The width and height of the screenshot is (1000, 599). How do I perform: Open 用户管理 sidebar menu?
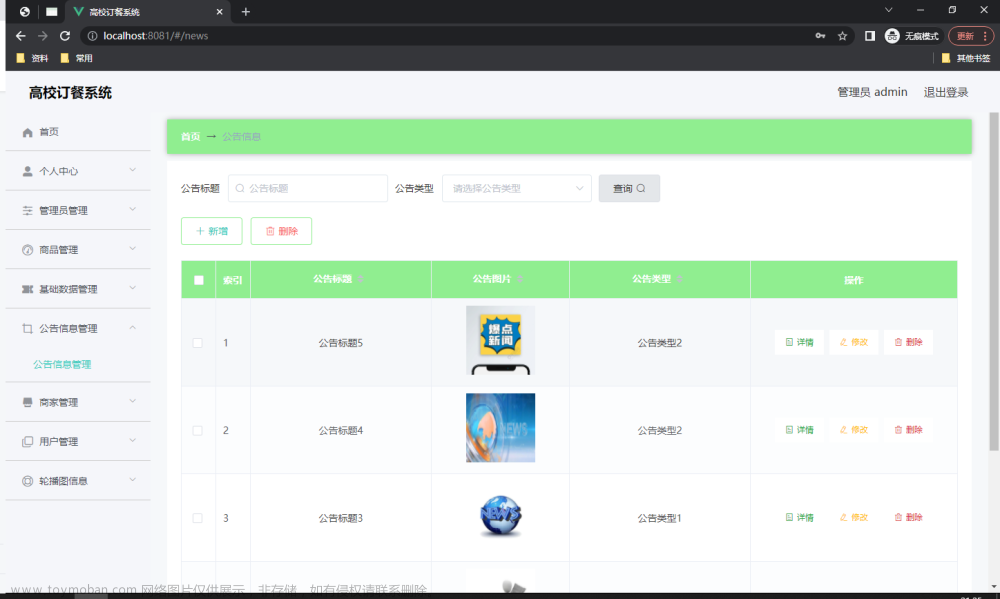78,441
